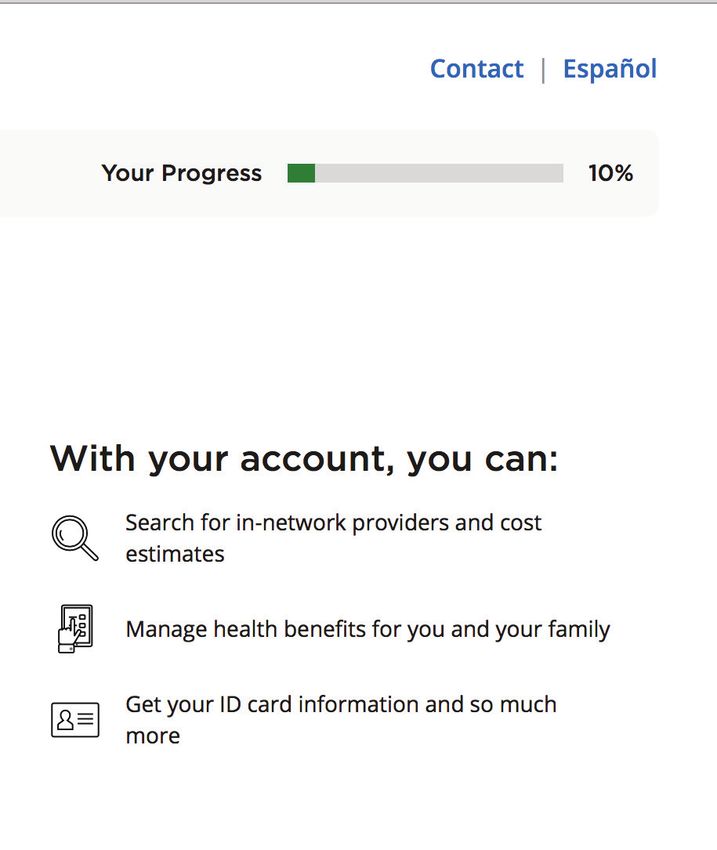Select the tablet touch benefits icon
This screenshot has width=717, height=850.
pyautogui.click(x=75, y=629)
